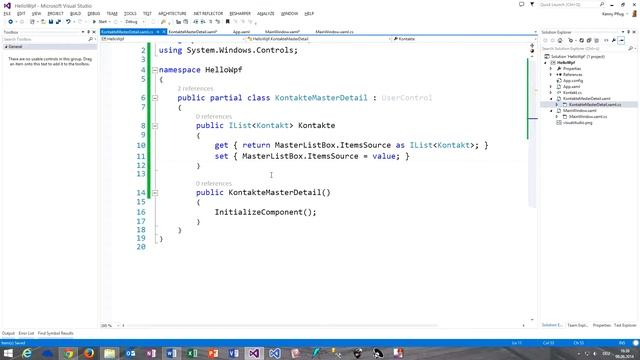Open the Debug configuration dropdown
This screenshot has height=360, width=640.
(134, 22)
